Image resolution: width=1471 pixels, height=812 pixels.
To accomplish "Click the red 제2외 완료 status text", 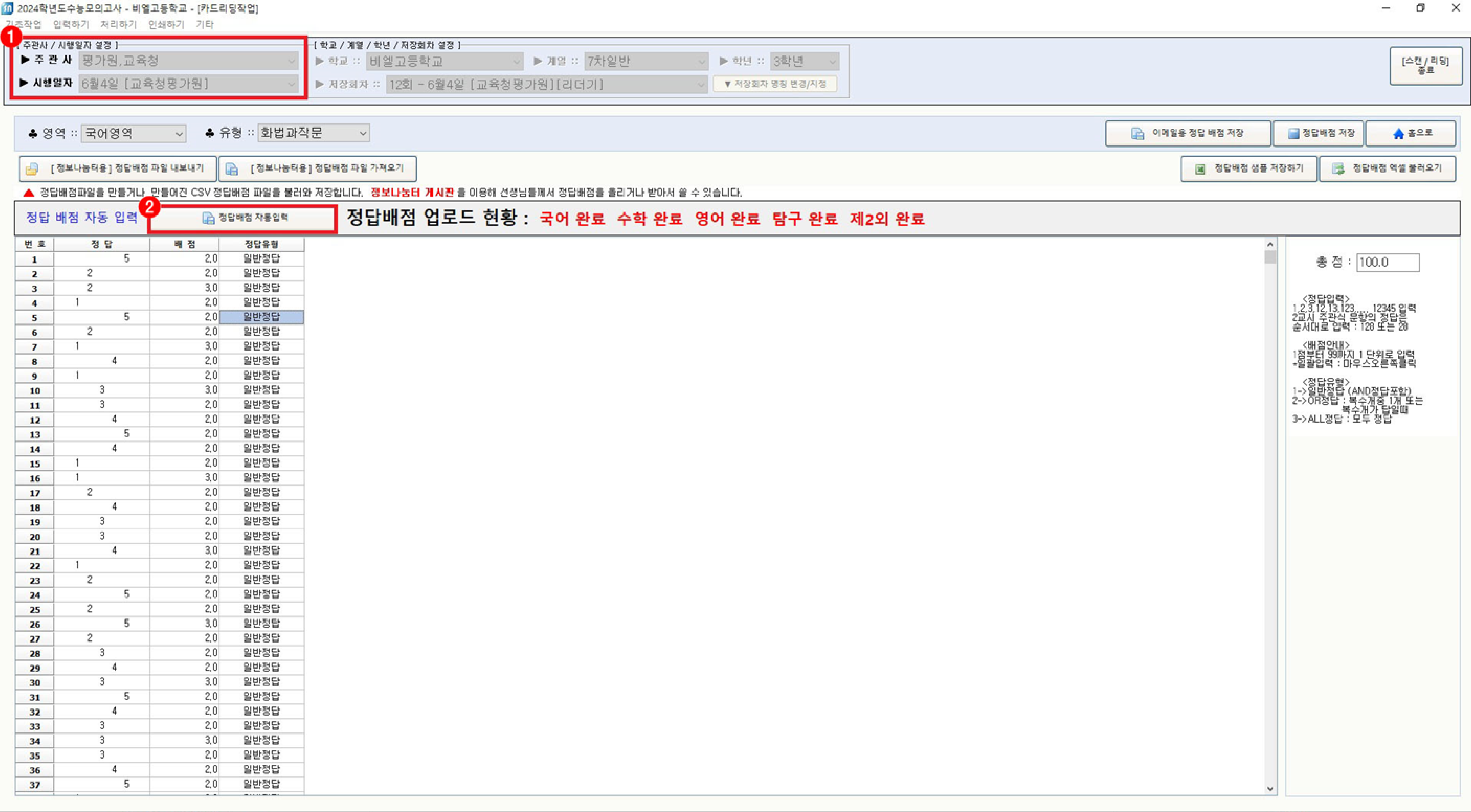I will pos(887,219).
